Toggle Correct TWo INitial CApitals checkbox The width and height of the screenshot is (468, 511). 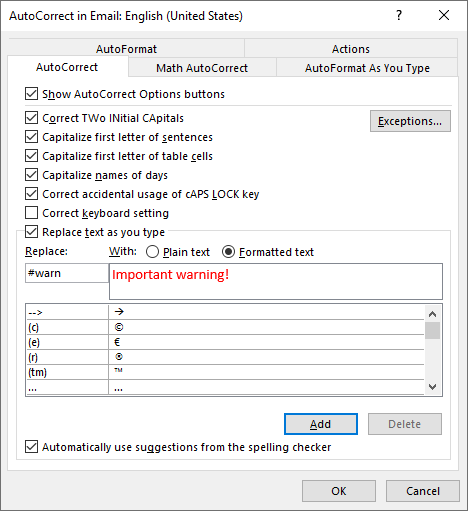coord(32,118)
